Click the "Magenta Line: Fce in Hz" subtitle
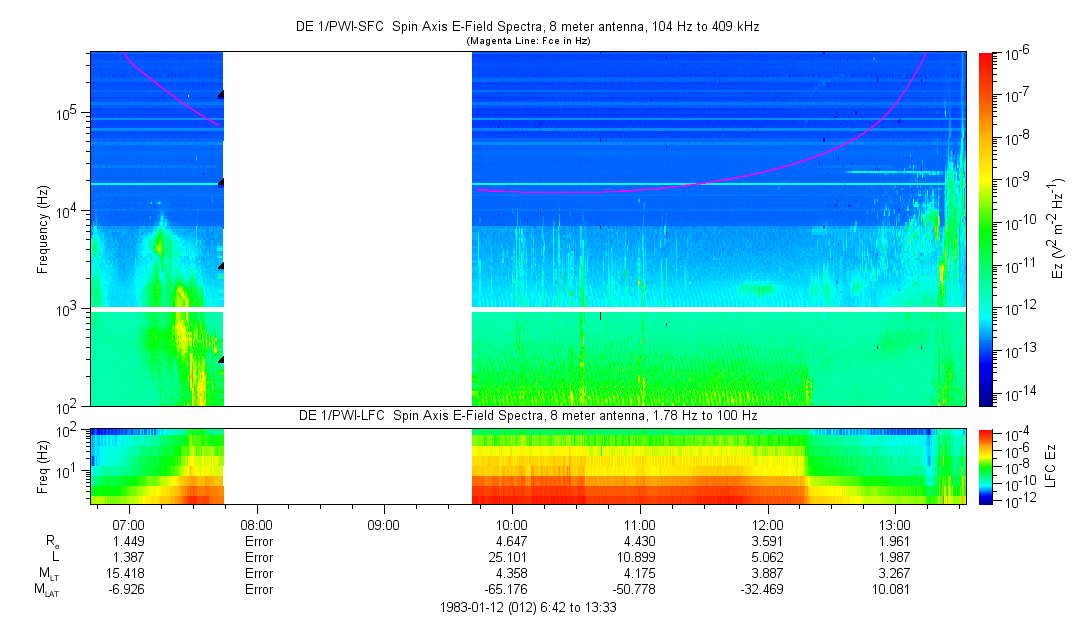Image resolution: width=1083 pixels, height=620 pixels. coord(527,41)
